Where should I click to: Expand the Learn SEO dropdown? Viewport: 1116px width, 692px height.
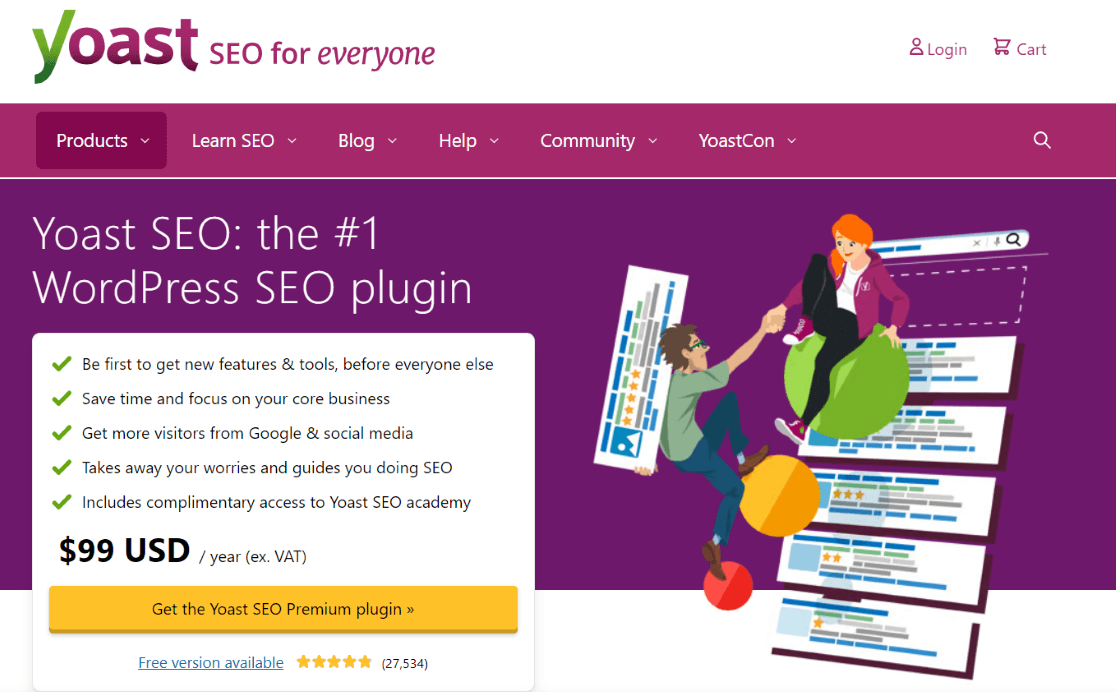pyautogui.click(x=244, y=140)
